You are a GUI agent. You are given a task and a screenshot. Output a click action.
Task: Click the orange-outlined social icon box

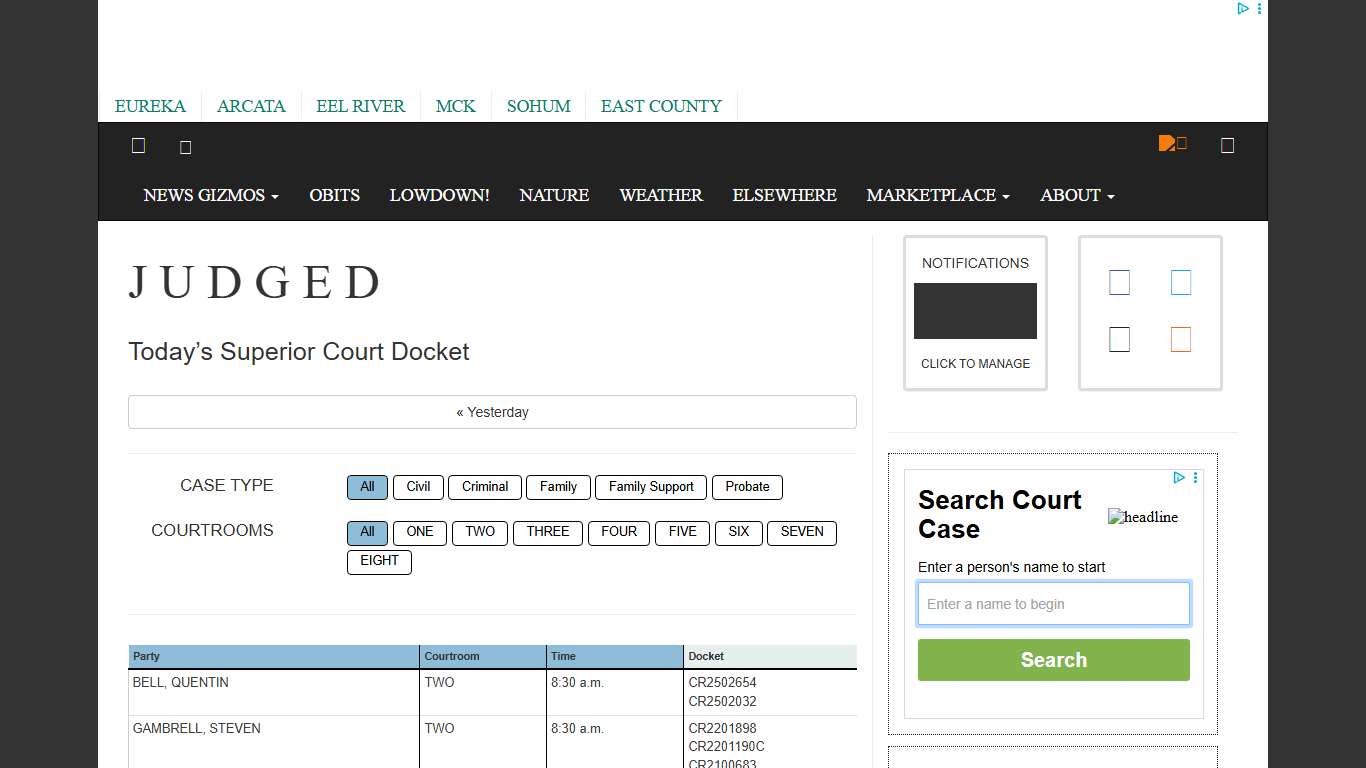coord(1180,340)
